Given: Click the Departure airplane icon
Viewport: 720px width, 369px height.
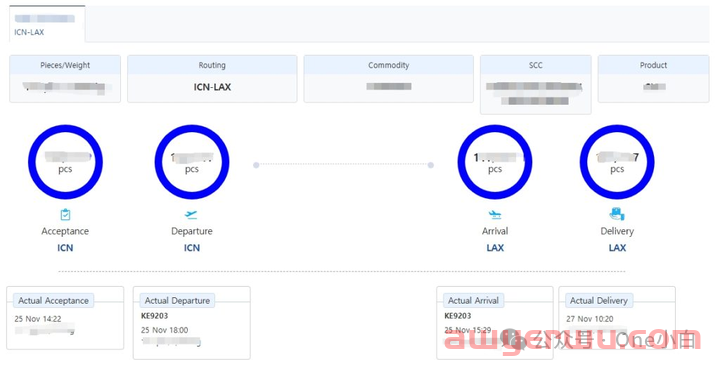Looking at the screenshot, I should (191, 214).
